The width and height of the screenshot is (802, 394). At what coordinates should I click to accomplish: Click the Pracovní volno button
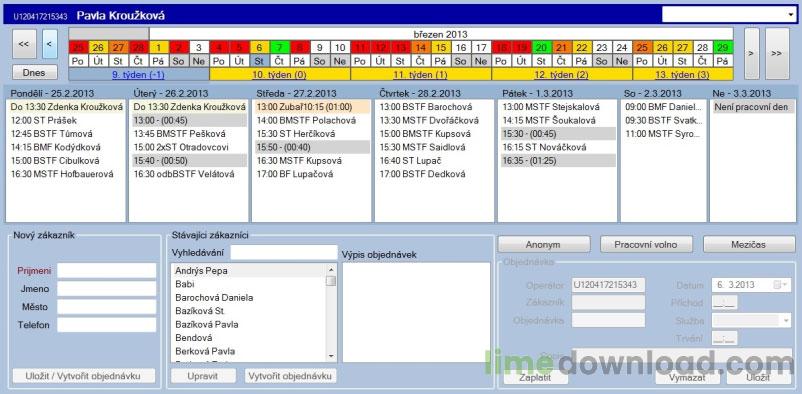click(646, 245)
